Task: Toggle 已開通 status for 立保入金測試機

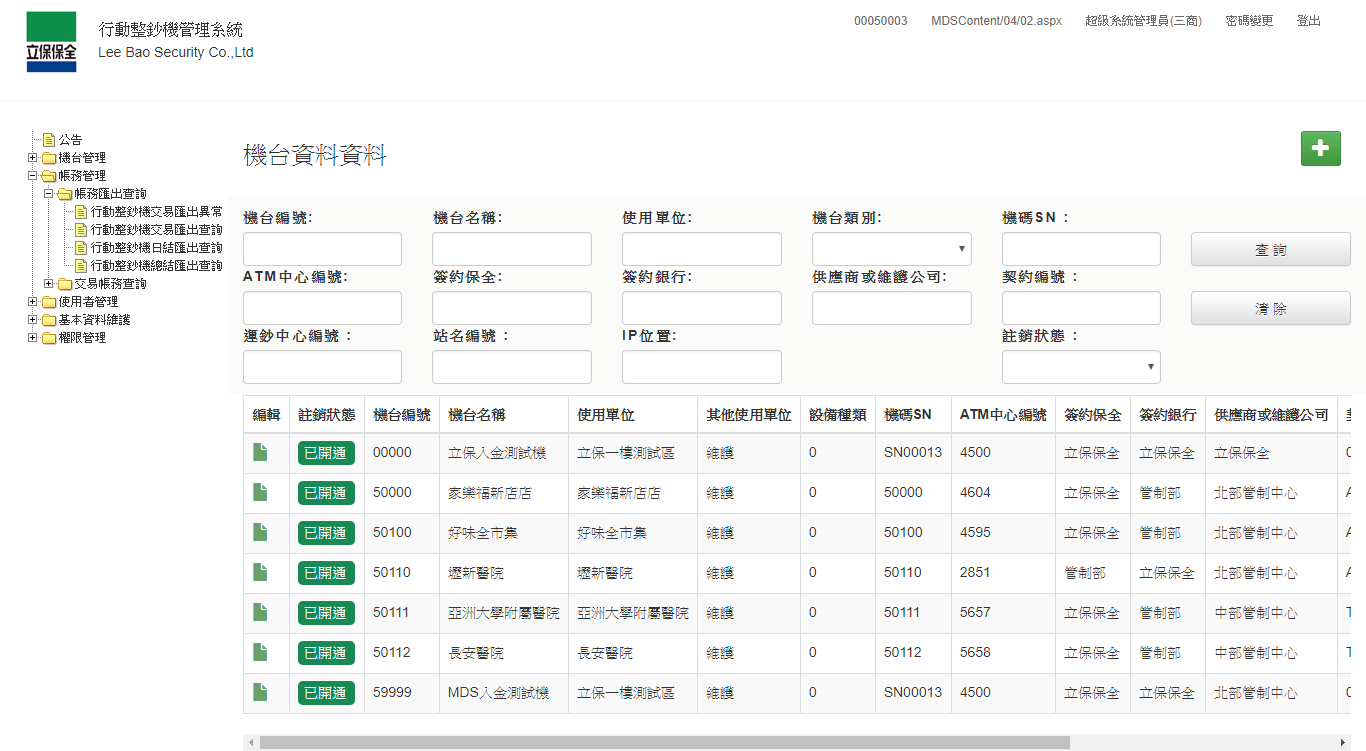Action: click(326, 453)
